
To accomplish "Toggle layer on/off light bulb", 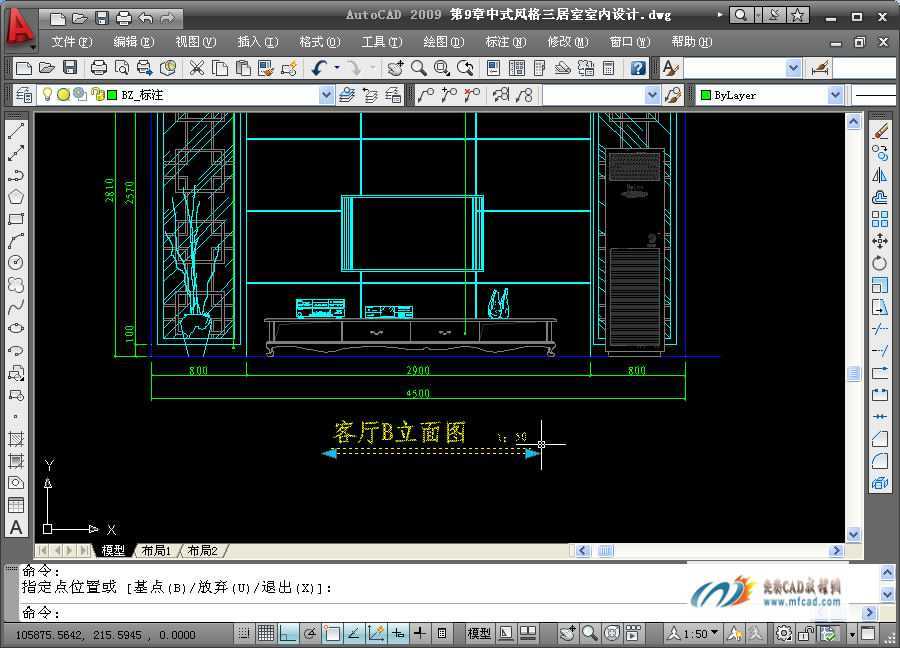I will click(x=47, y=94).
